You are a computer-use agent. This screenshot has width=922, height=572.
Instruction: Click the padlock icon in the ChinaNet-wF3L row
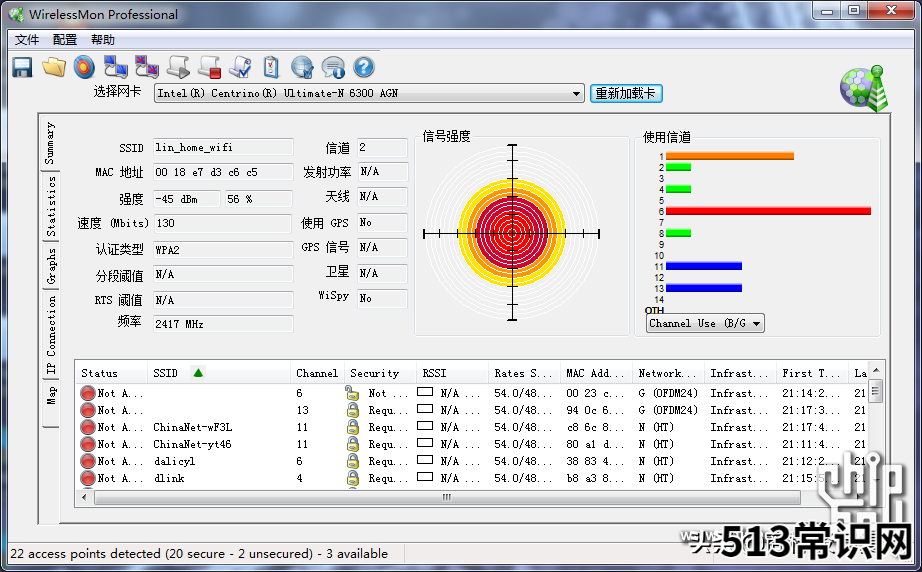[353, 427]
